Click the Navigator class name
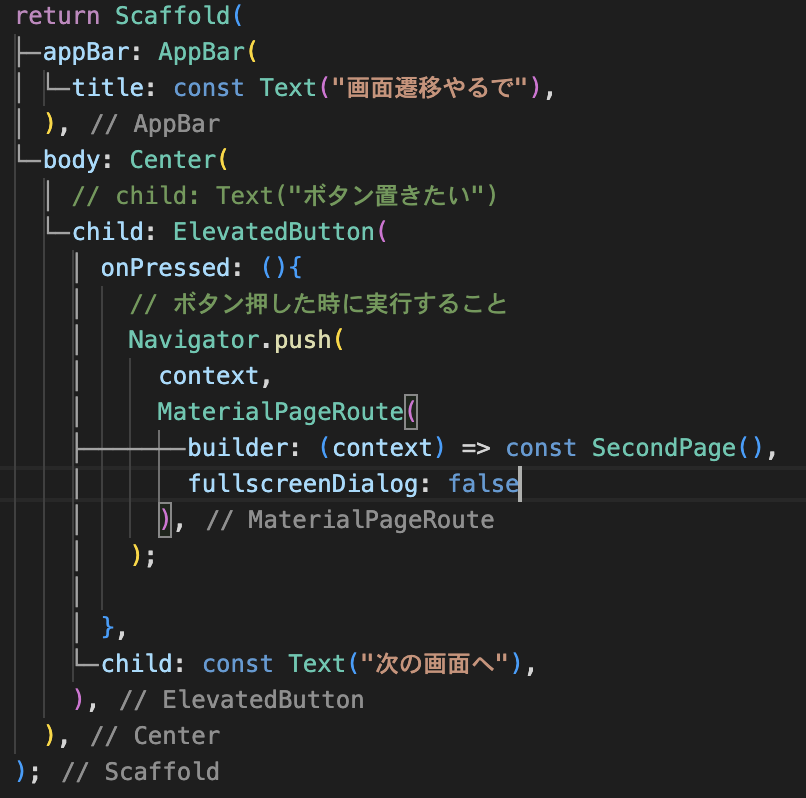 pyautogui.click(x=193, y=340)
